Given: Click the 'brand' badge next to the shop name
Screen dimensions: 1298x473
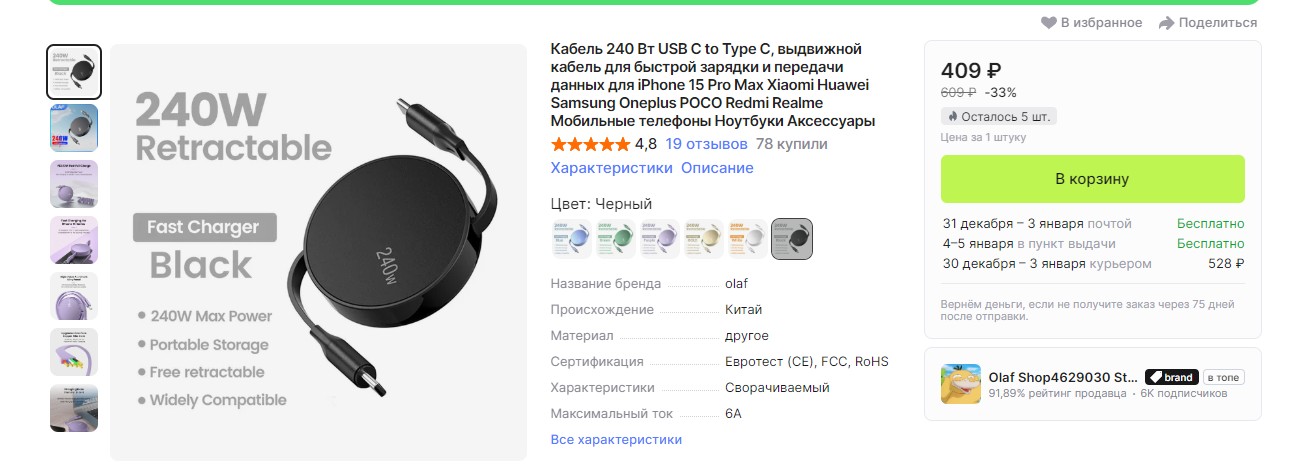Looking at the screenshot, I should click(1171, 377).
